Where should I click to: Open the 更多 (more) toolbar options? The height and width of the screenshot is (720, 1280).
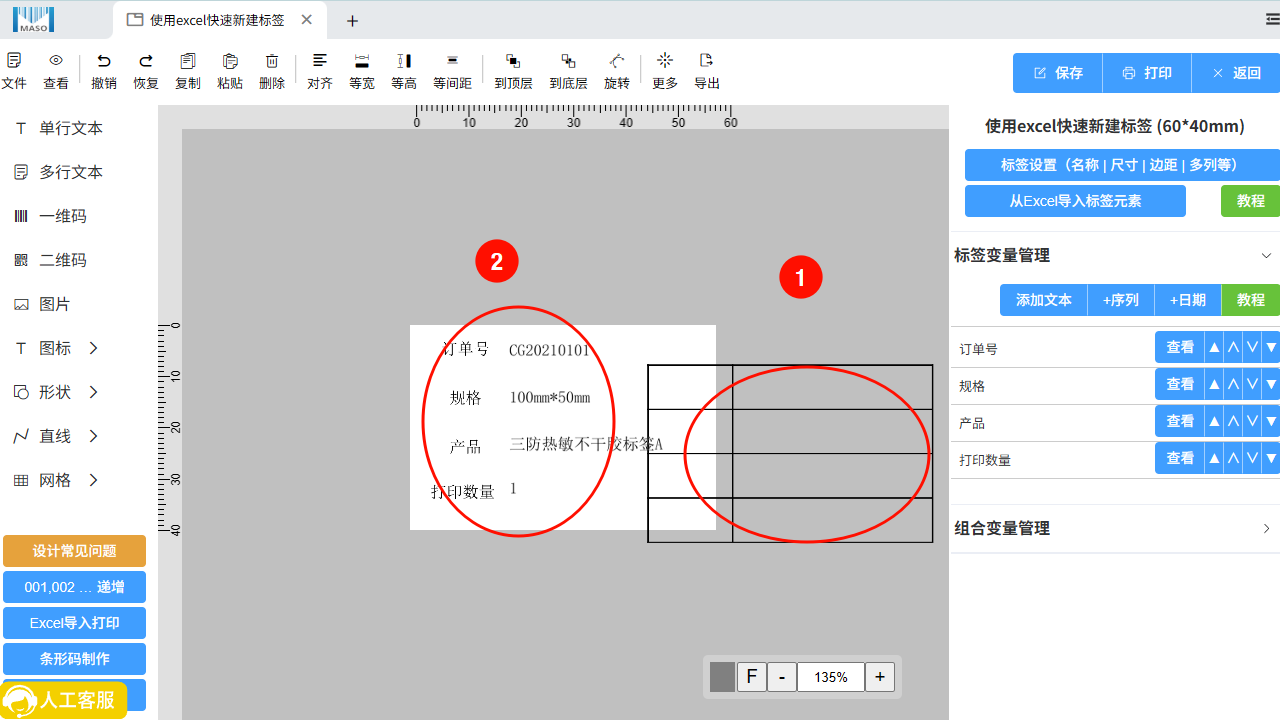665,72
